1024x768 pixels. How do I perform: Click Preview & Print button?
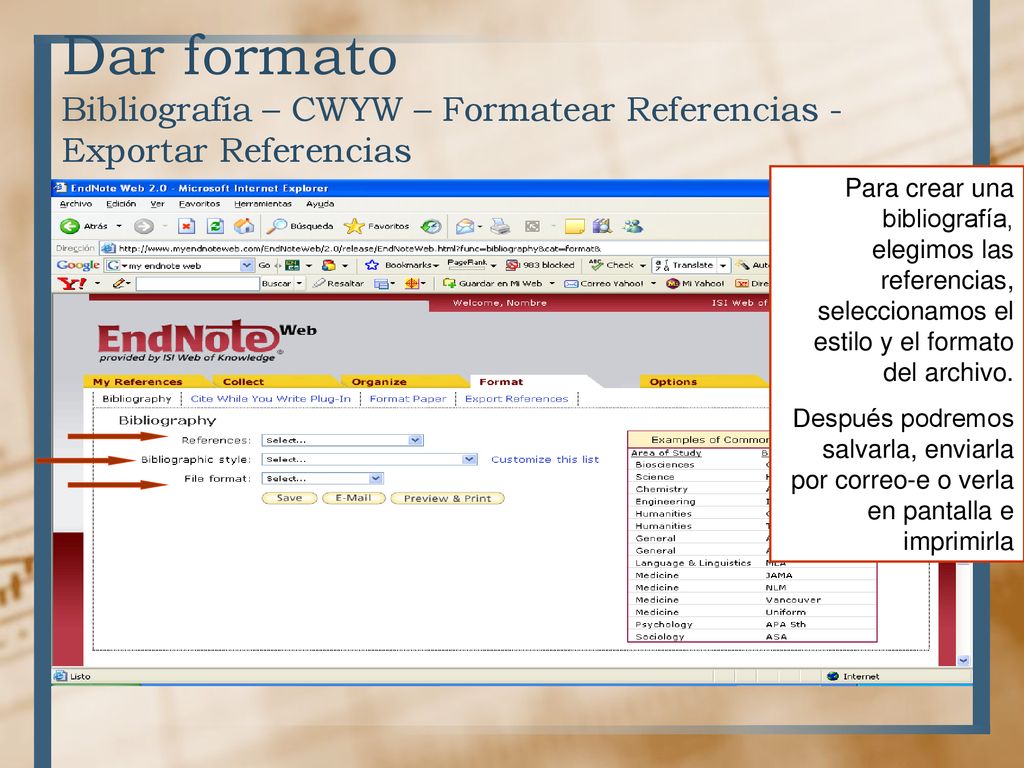447,498
